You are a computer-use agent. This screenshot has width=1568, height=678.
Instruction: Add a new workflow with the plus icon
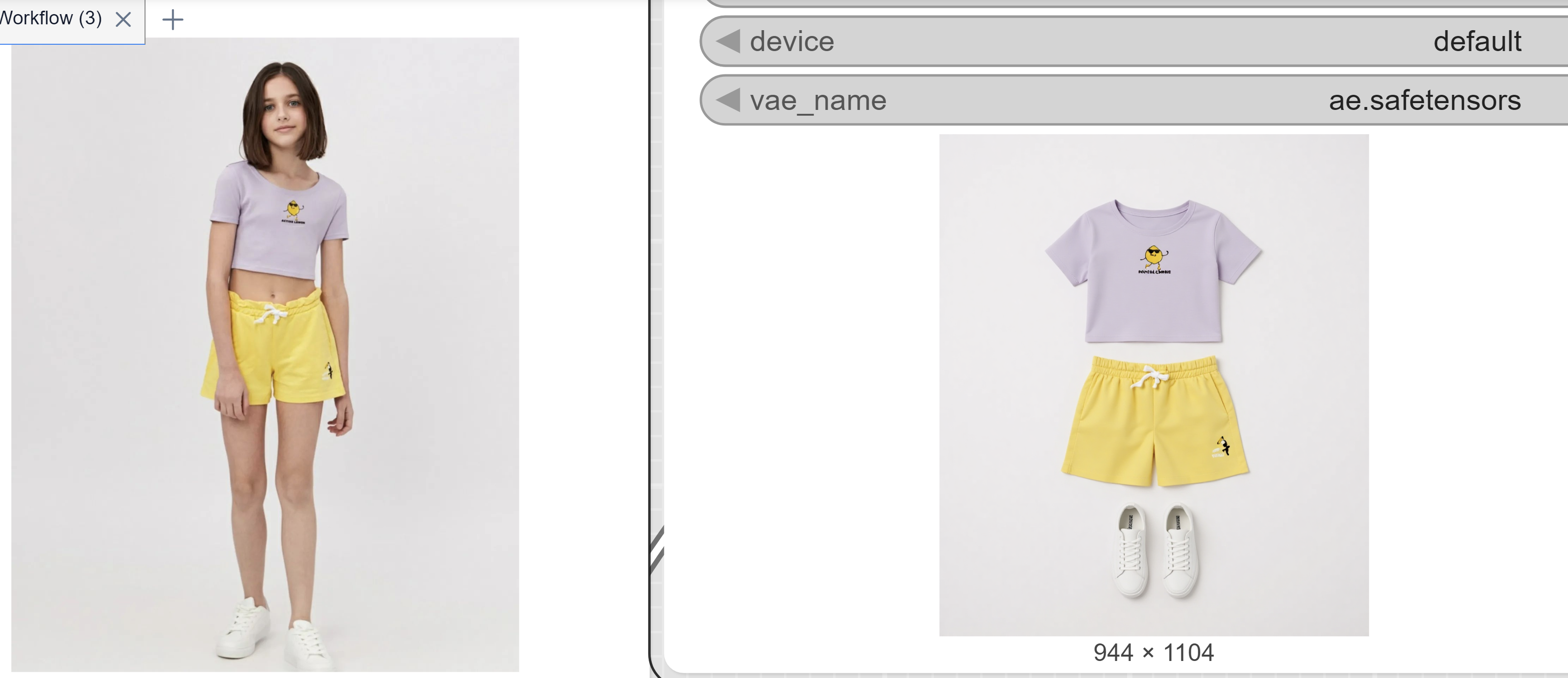coord(173,19)
